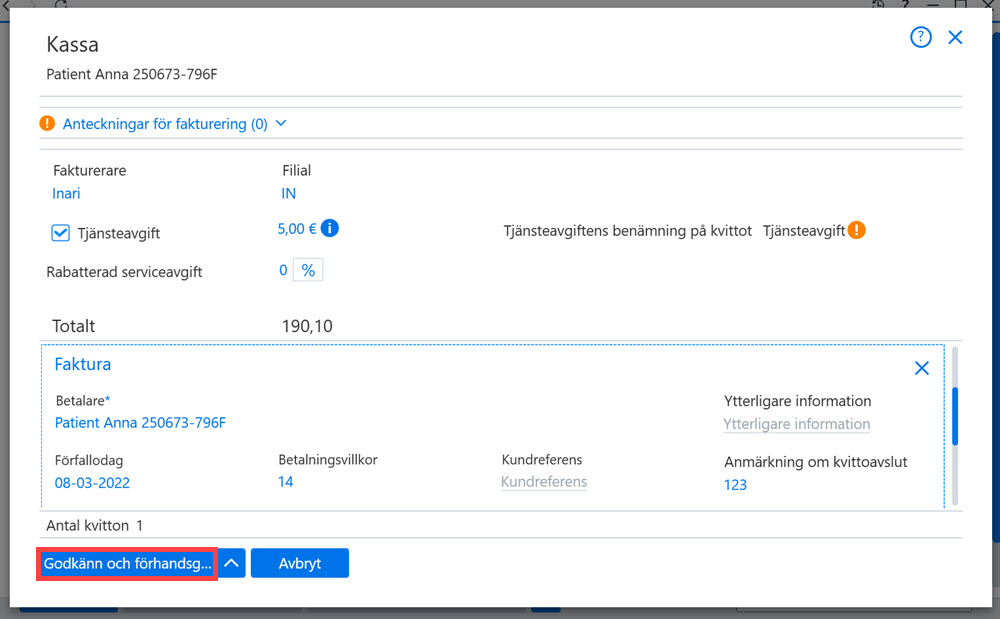Open payer link Patient Anna 250673-796F
This screenshot has height=619, width=1000.
coord(140,423)
